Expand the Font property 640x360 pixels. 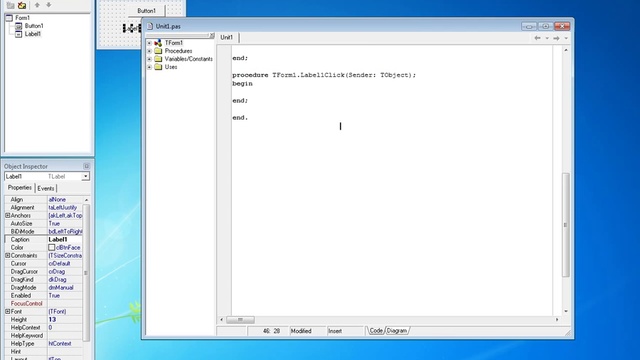7,311
